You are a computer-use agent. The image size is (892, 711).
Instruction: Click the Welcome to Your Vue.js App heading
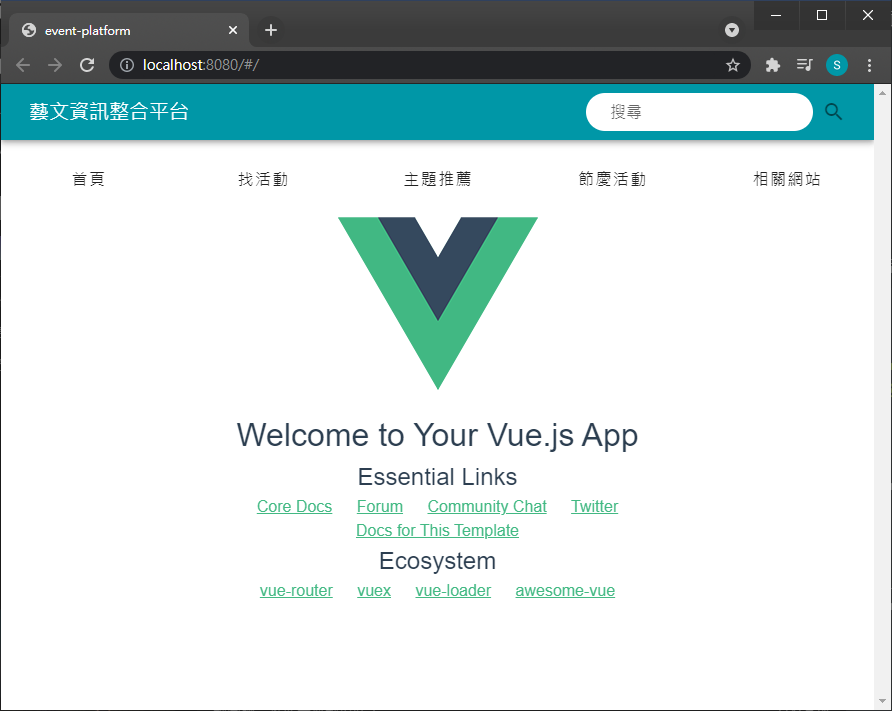tap(437, 435)
